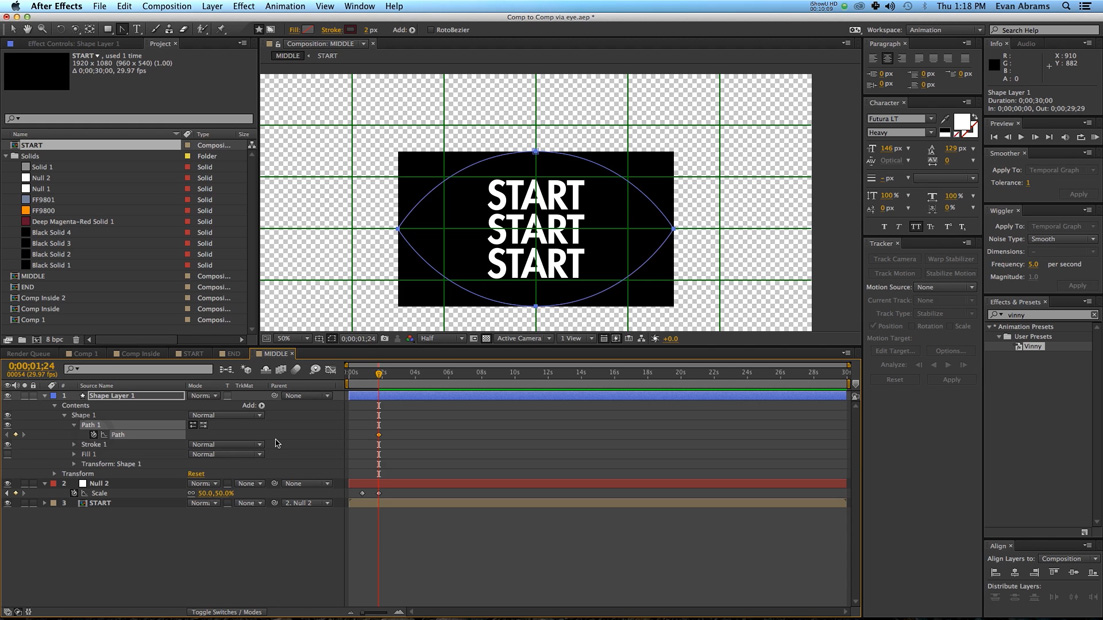Open Layer menu
This screenshot has height=620, width=1103.
212,6
